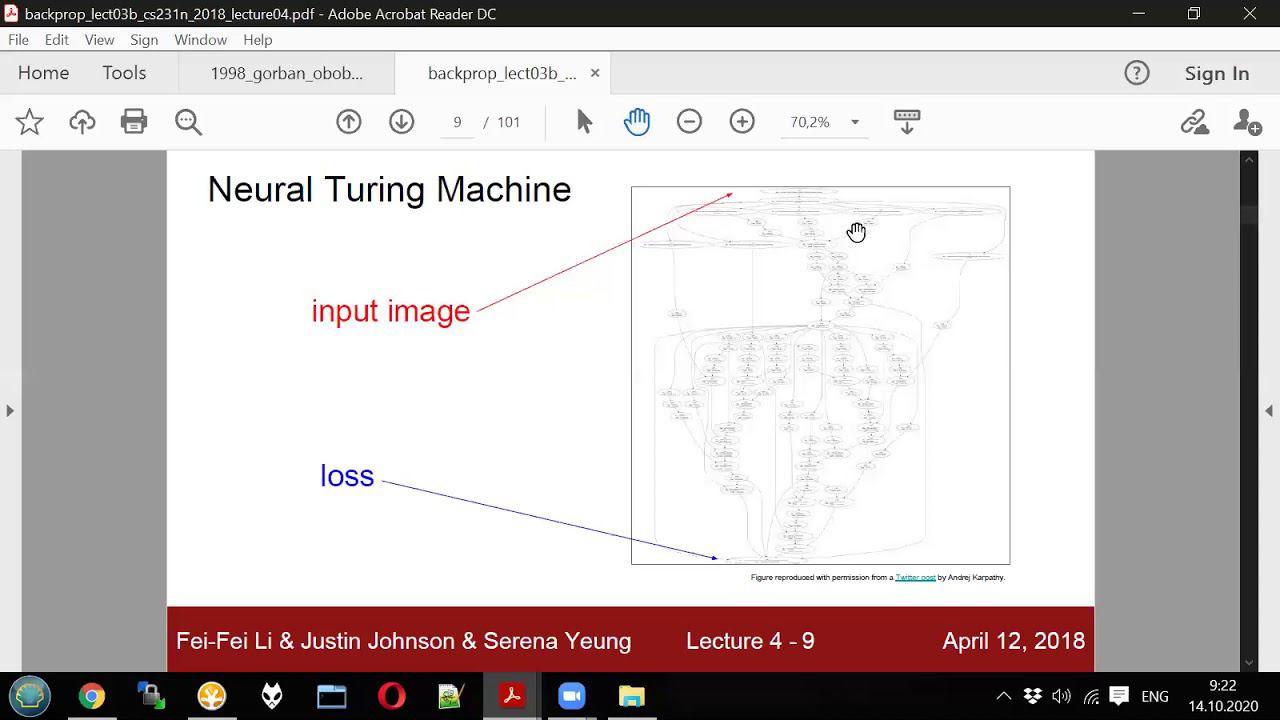This screenshot has height=720, width=1280.
Task: Click the Sign In button
Action: click(x=1217, y=73)
